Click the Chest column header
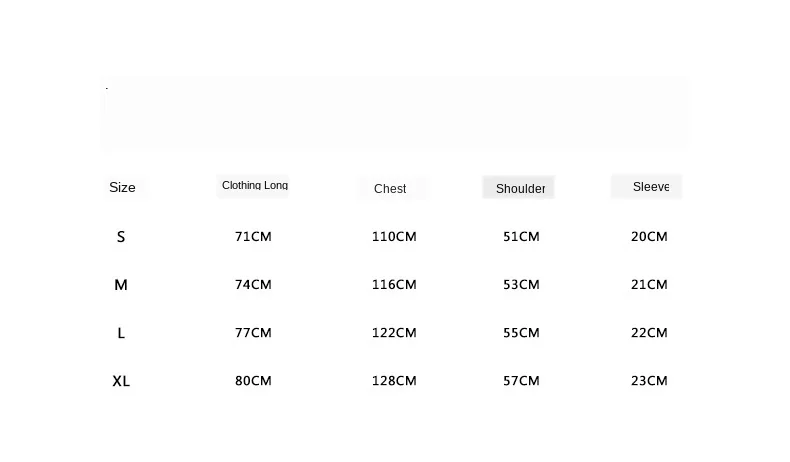The height and width of the screenshot is (462, 790). point(390,188)
